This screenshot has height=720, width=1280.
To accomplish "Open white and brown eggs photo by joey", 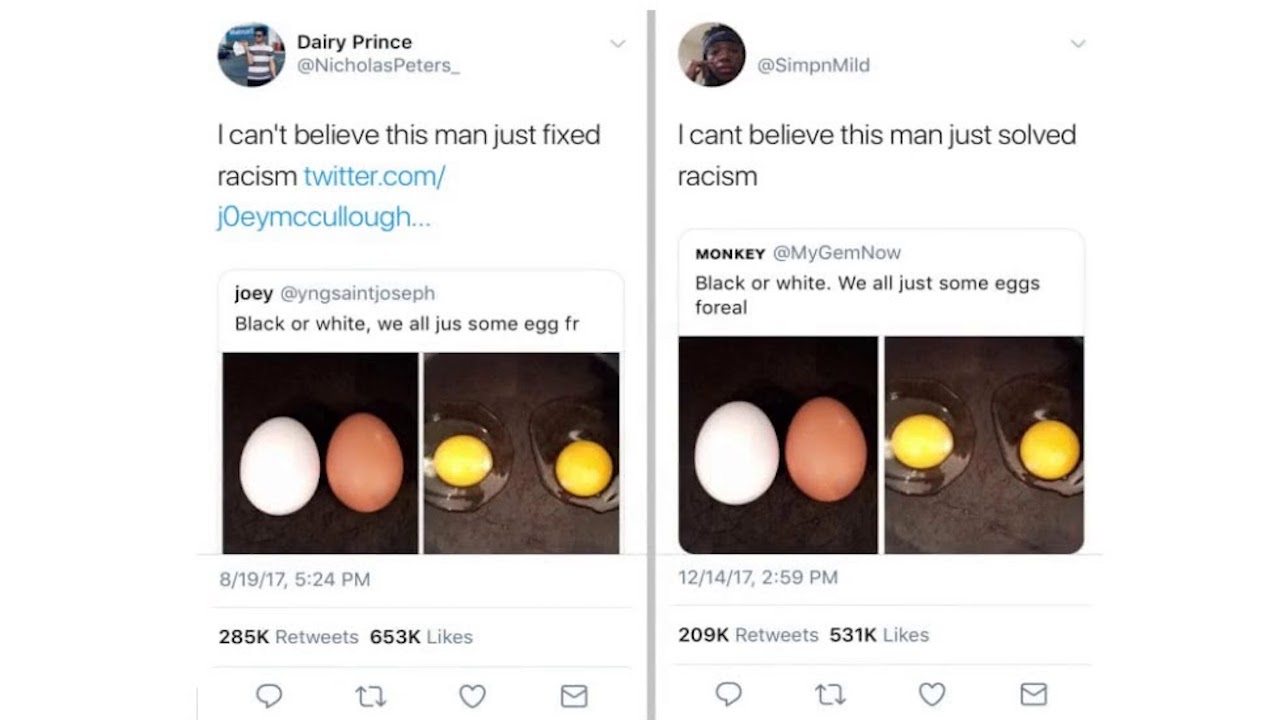I will click(320, 453).
